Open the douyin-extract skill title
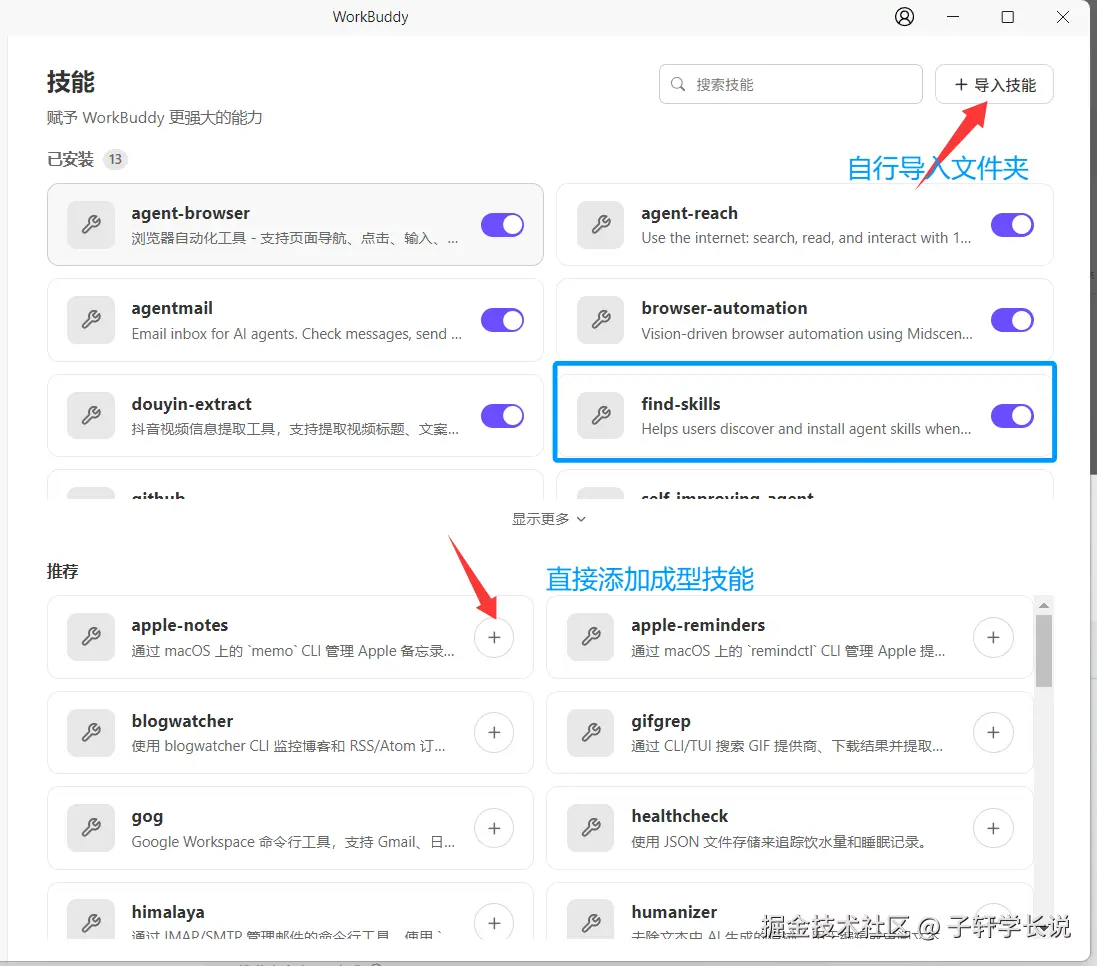1097x966 pixels. (x=192, y=404)
